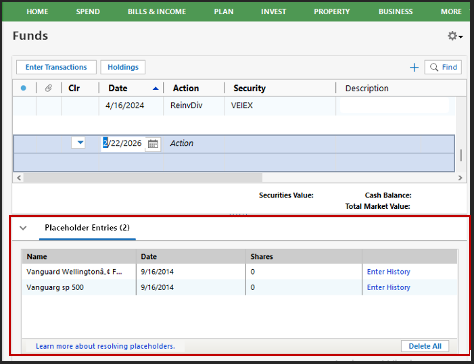Select the 4/16/2024 date cell
This screenshot has height=364, width=474.
pyautogui.click(x=125, y=105)
